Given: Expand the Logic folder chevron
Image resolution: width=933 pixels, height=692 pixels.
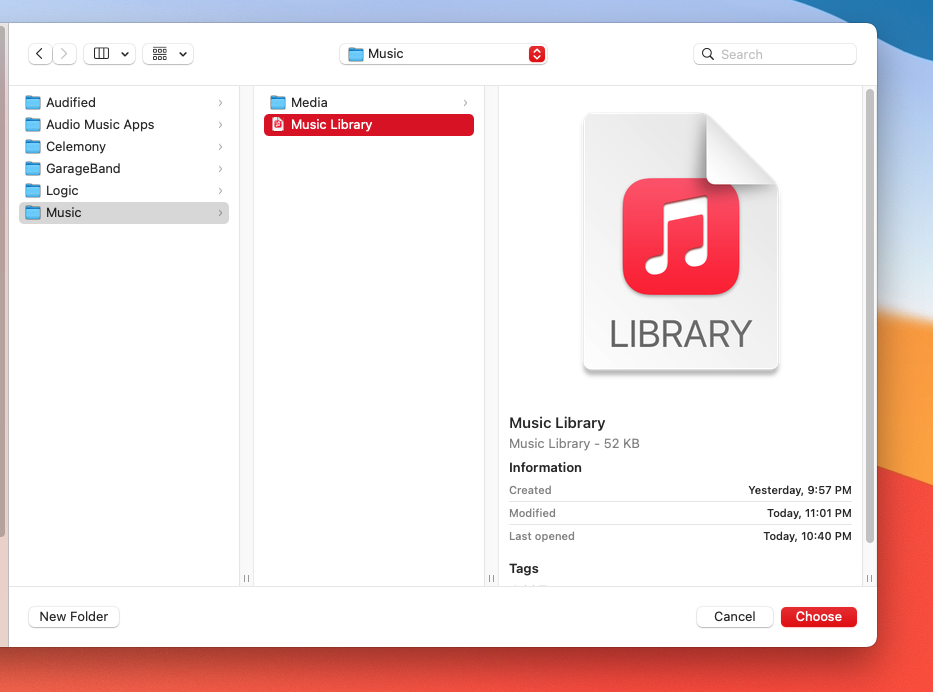Looking at the screenshot, I should point(220,191).
